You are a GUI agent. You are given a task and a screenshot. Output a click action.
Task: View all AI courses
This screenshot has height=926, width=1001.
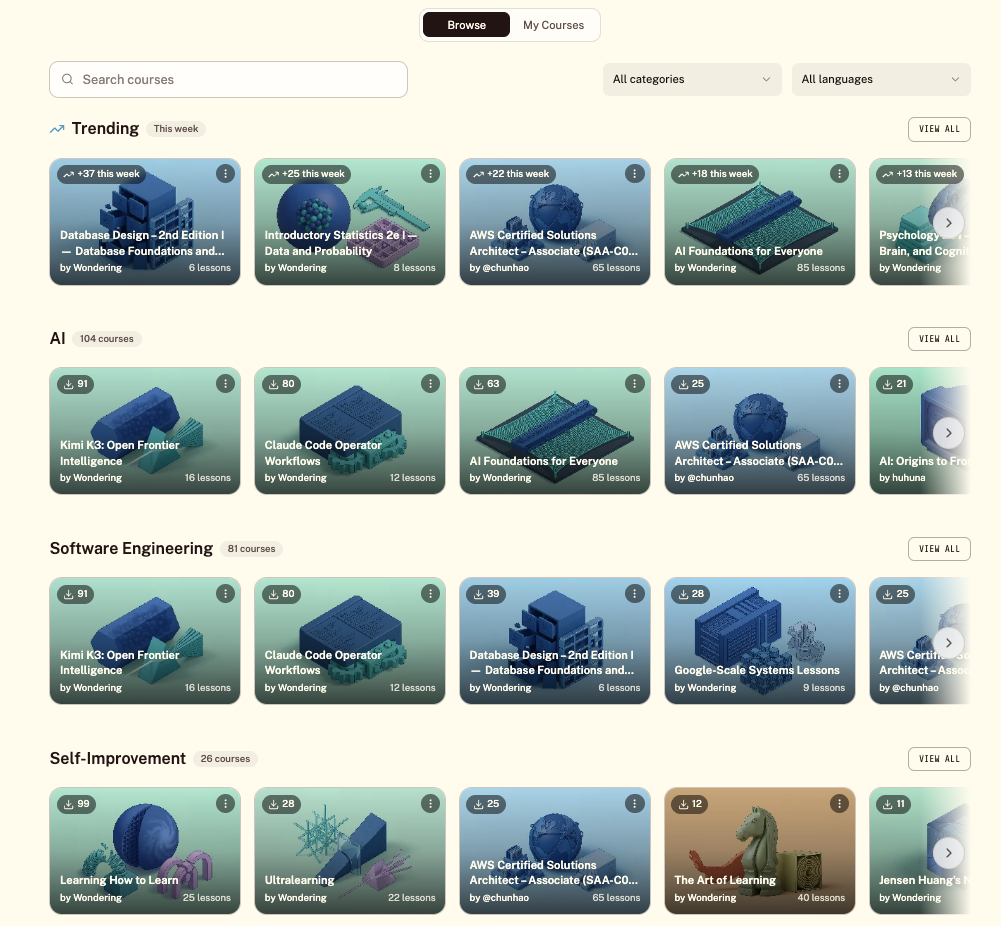(x=939, y=339)
